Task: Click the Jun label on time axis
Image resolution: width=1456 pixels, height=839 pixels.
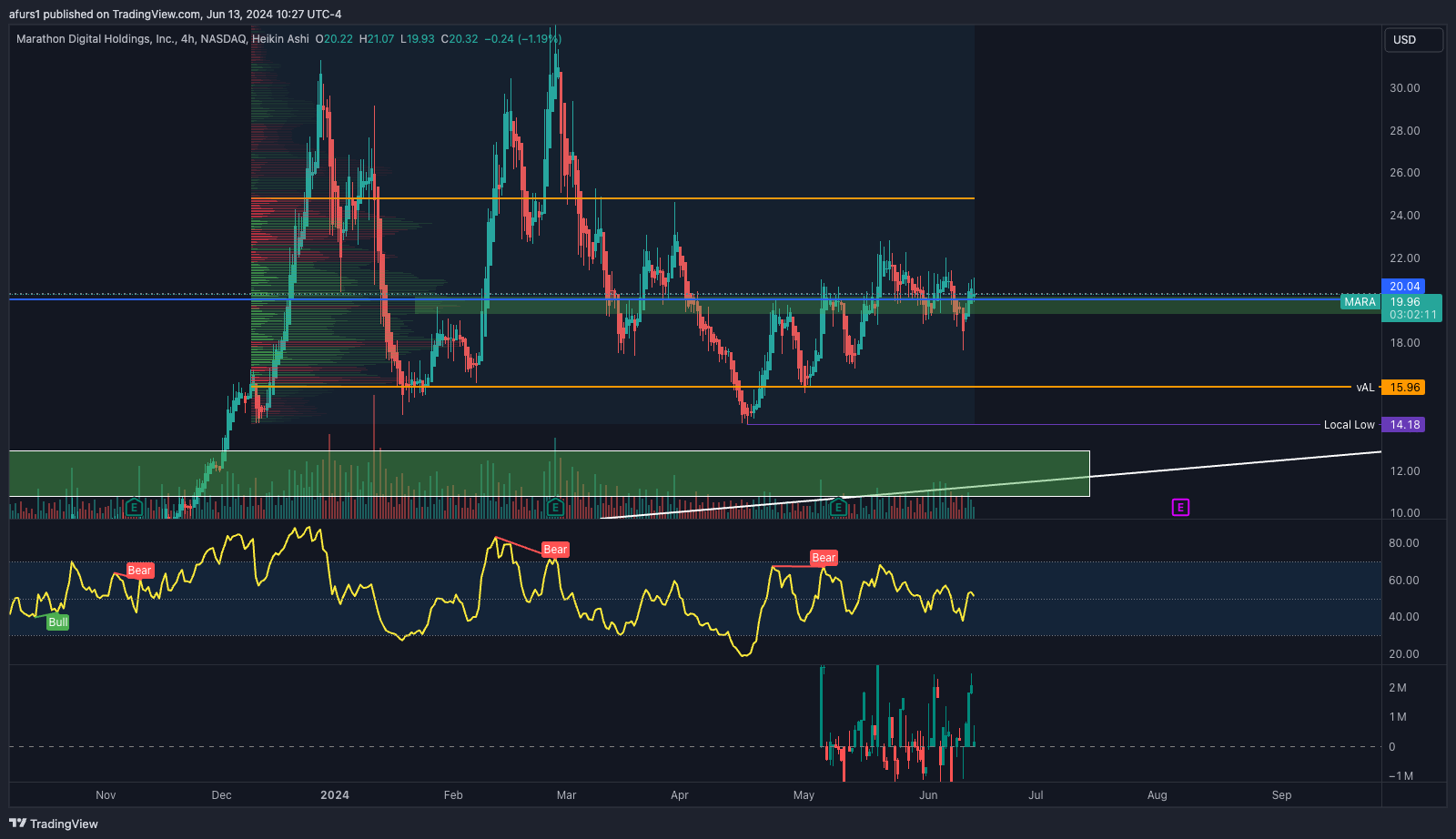Action: pyautogui.click(x=927, y=795)
